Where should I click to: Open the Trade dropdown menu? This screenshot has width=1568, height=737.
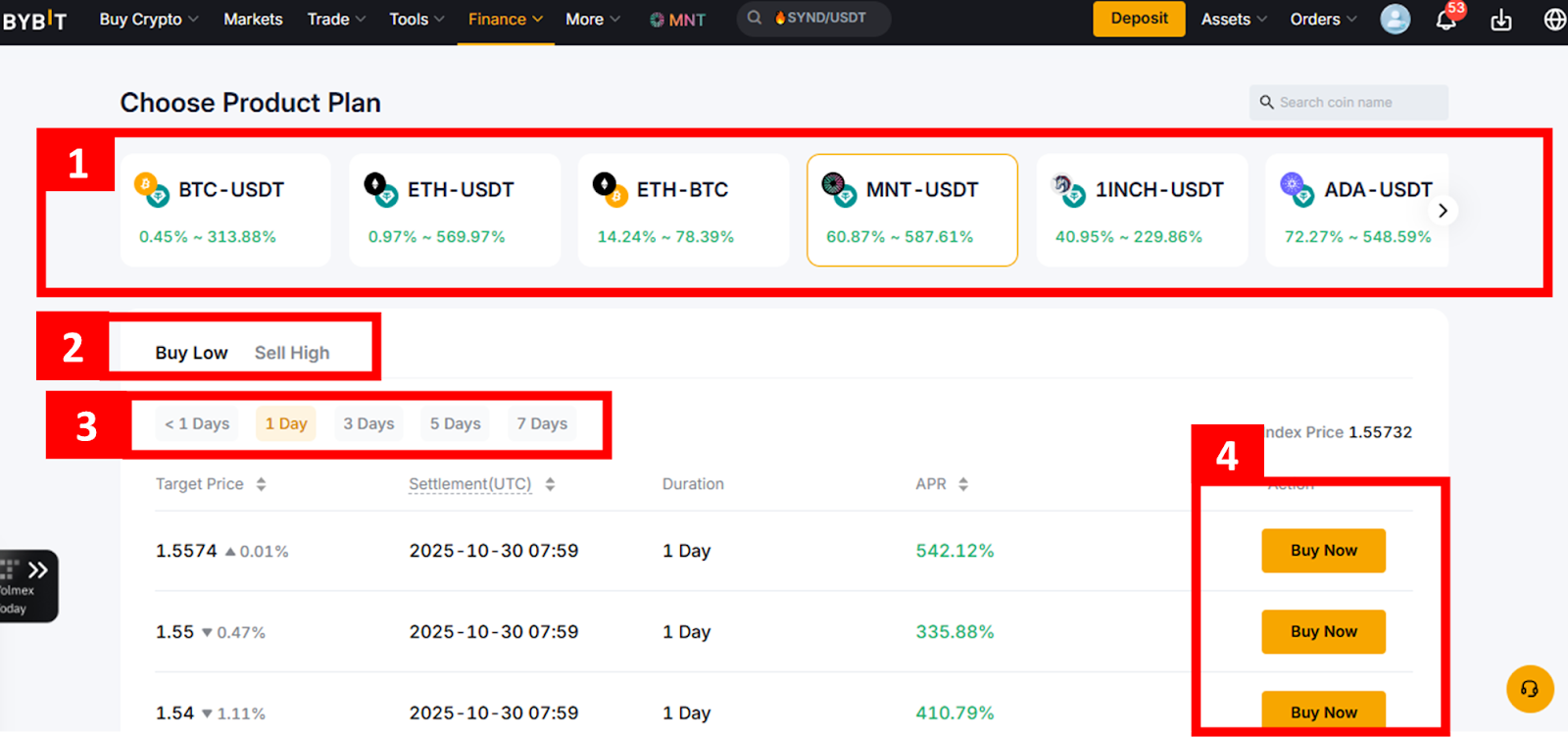337,20
